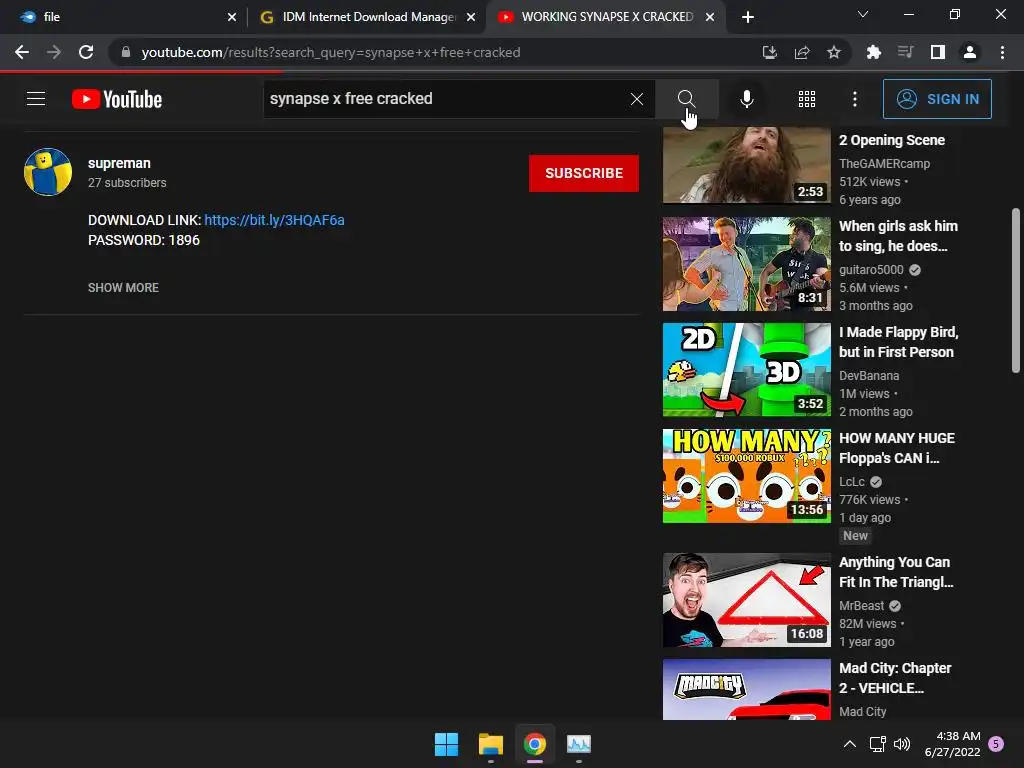Reload the YouTube page
Screen dimensions: 1024x768
86,52
